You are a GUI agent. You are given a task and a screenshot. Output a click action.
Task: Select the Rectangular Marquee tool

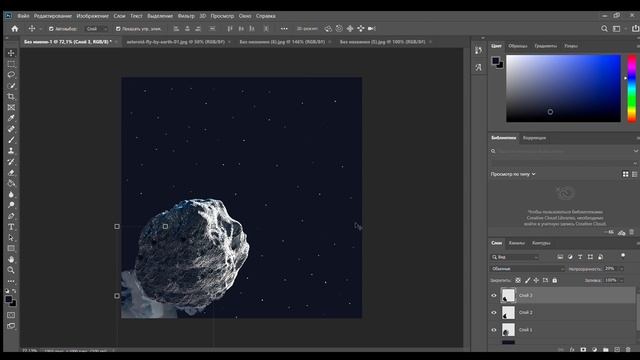11,64
